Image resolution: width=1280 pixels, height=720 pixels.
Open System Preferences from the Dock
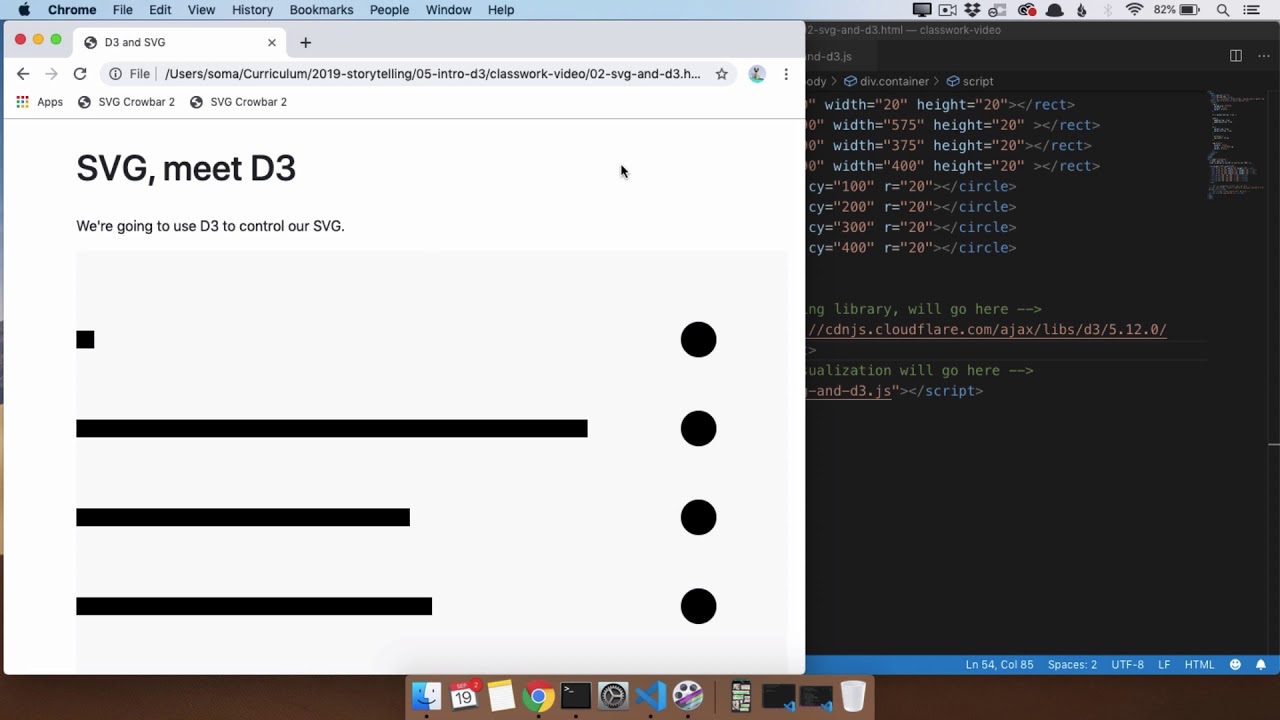613,696
